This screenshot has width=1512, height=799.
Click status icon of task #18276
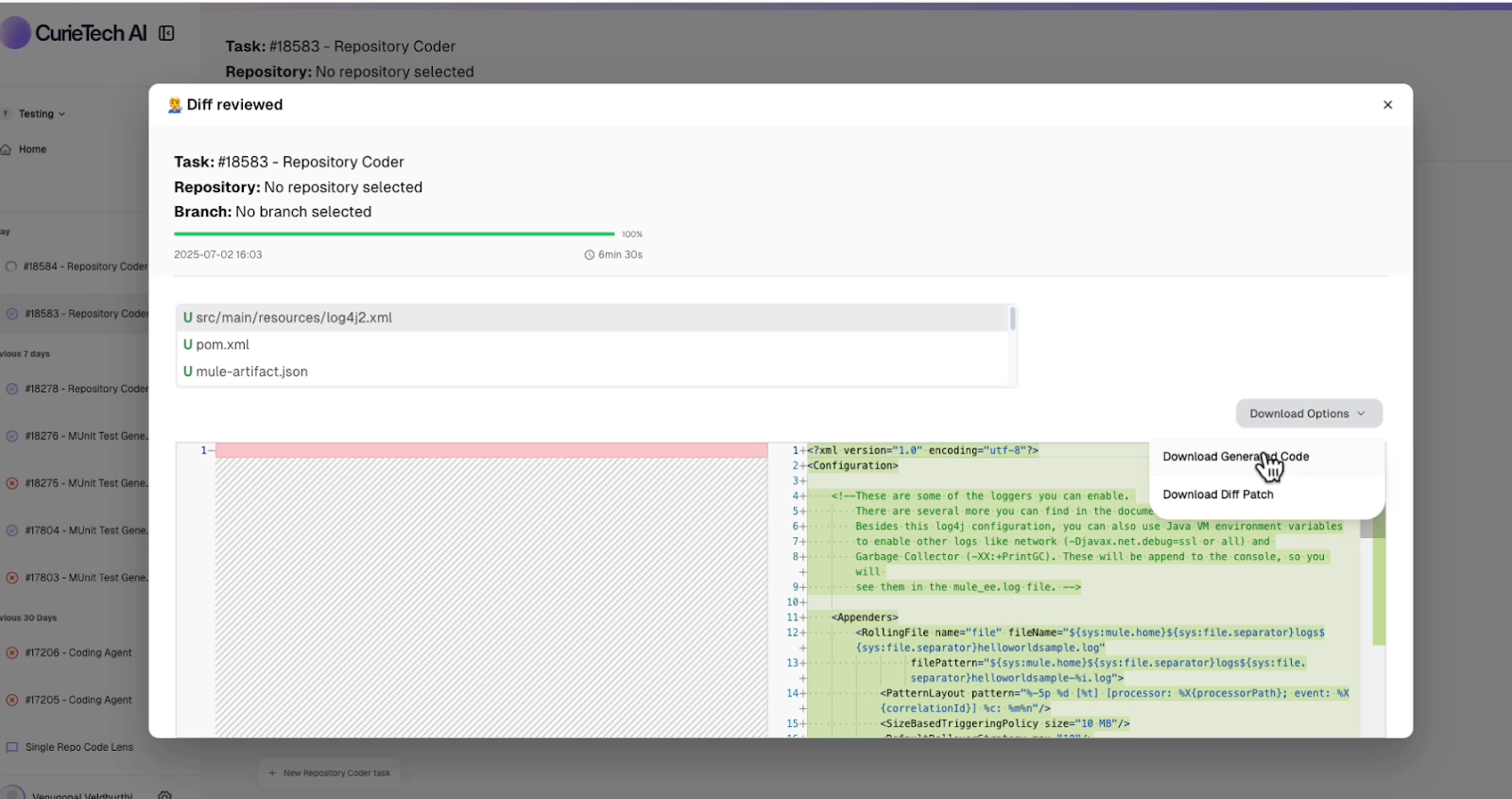12,436
